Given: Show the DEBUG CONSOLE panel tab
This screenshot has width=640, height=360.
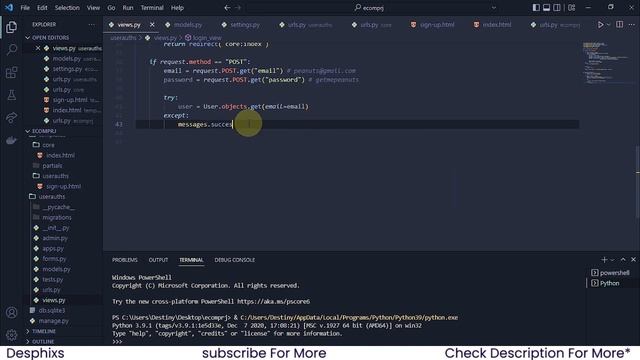Looking at the screenshot, I should tap(235, 260).
